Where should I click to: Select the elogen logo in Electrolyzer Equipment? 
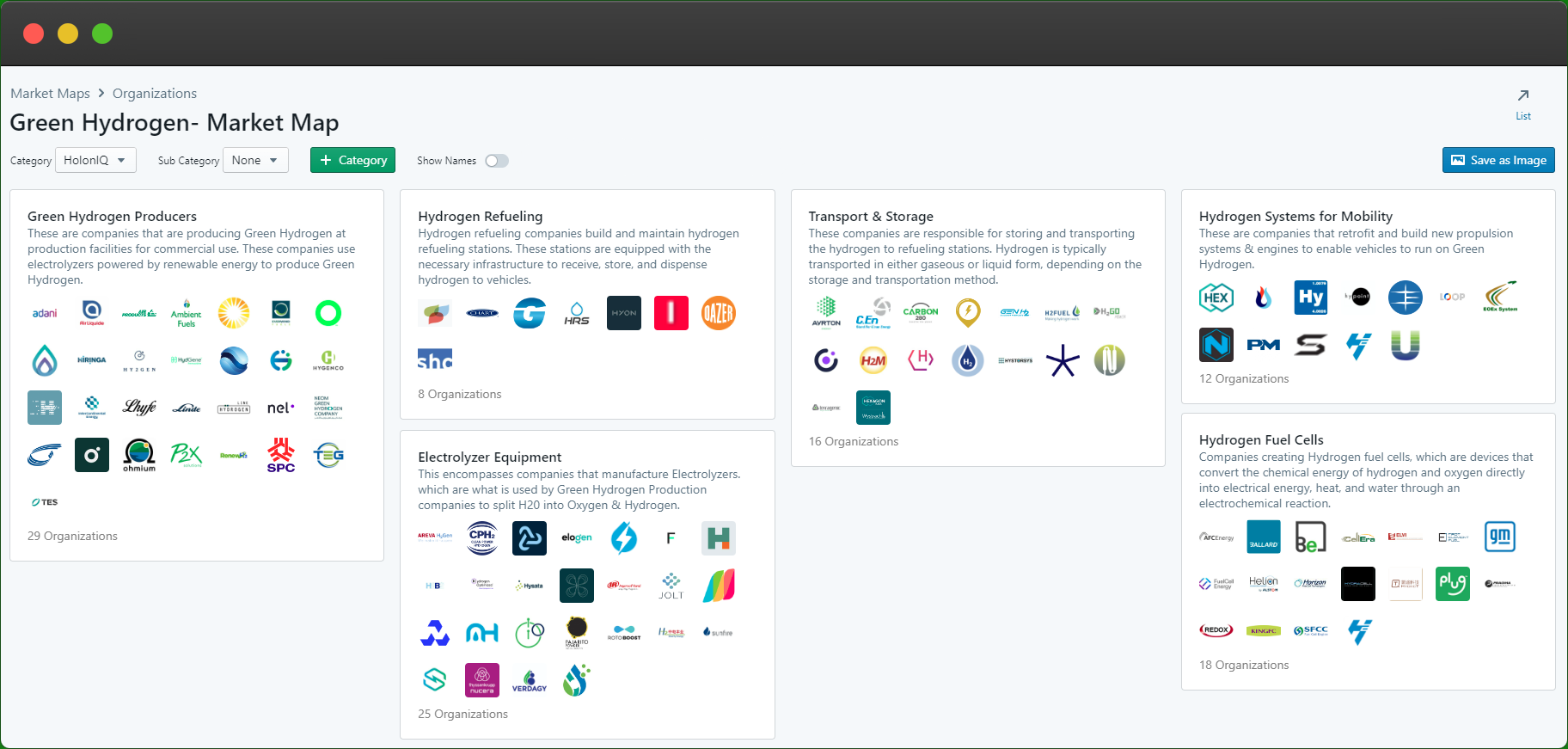[x=577, y=538]
